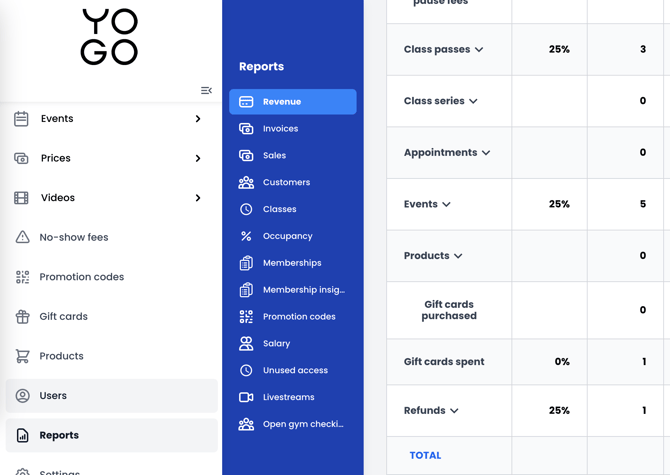The image size is (670, 475).
Task: Expand the Events submenu arrow in the sidebar
Action: 198,119
